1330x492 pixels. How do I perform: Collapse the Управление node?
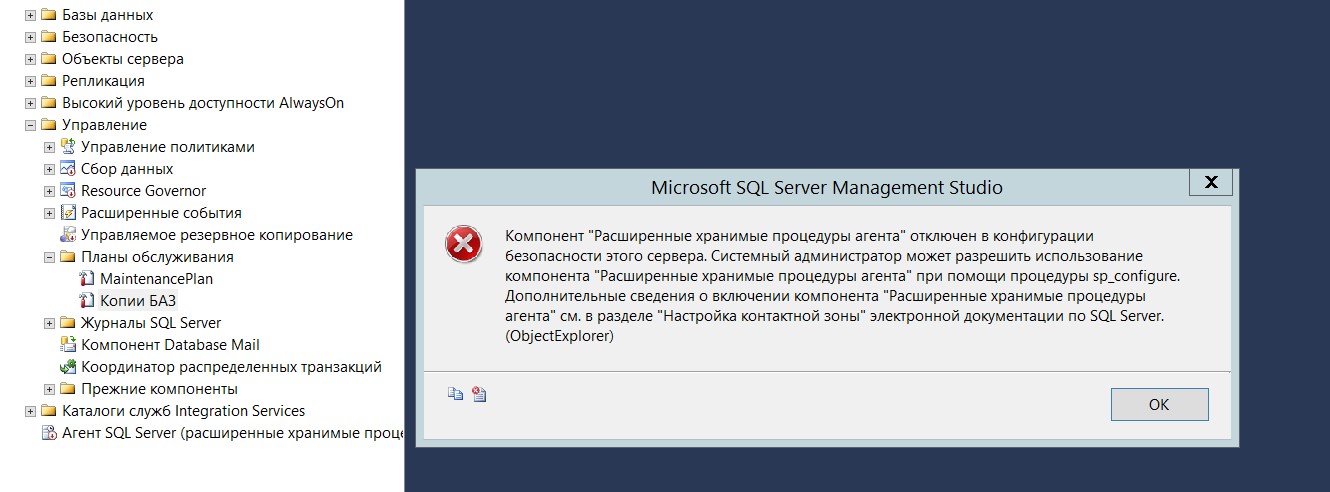[30, 125]
